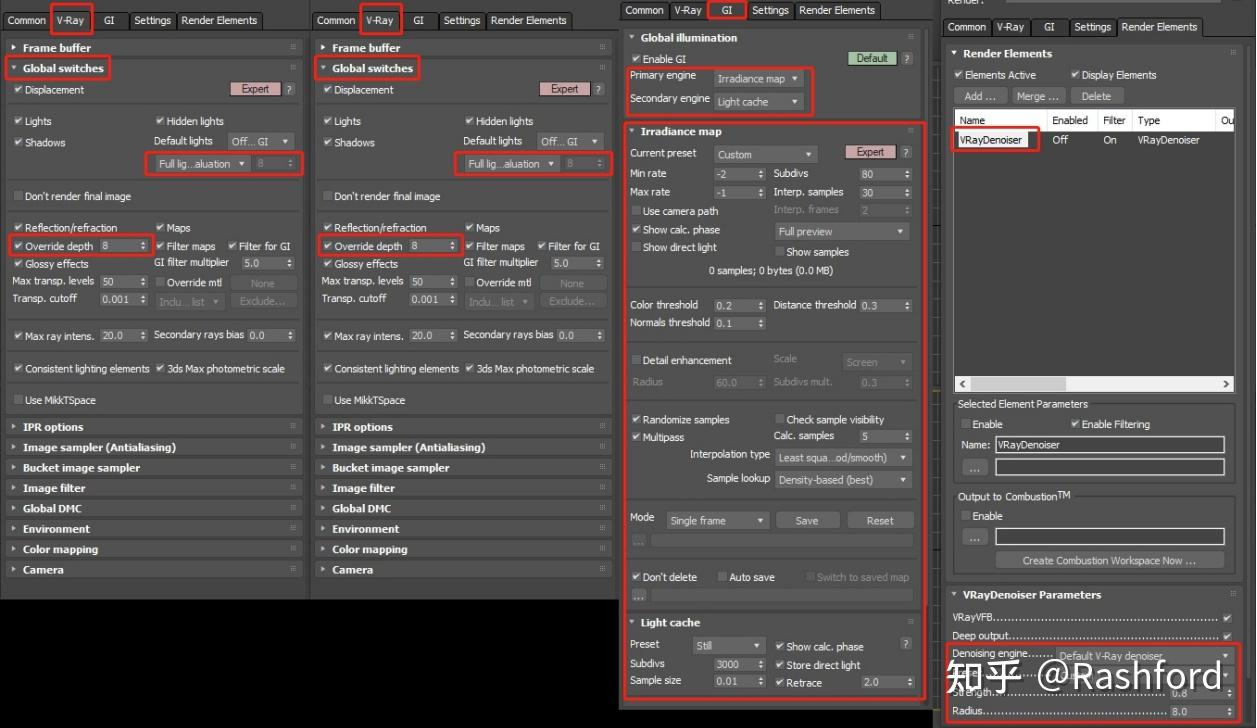Open the Interpolation type dropdown
The width and height of the screenshot is (1257, 728).
tap(844, 457)
